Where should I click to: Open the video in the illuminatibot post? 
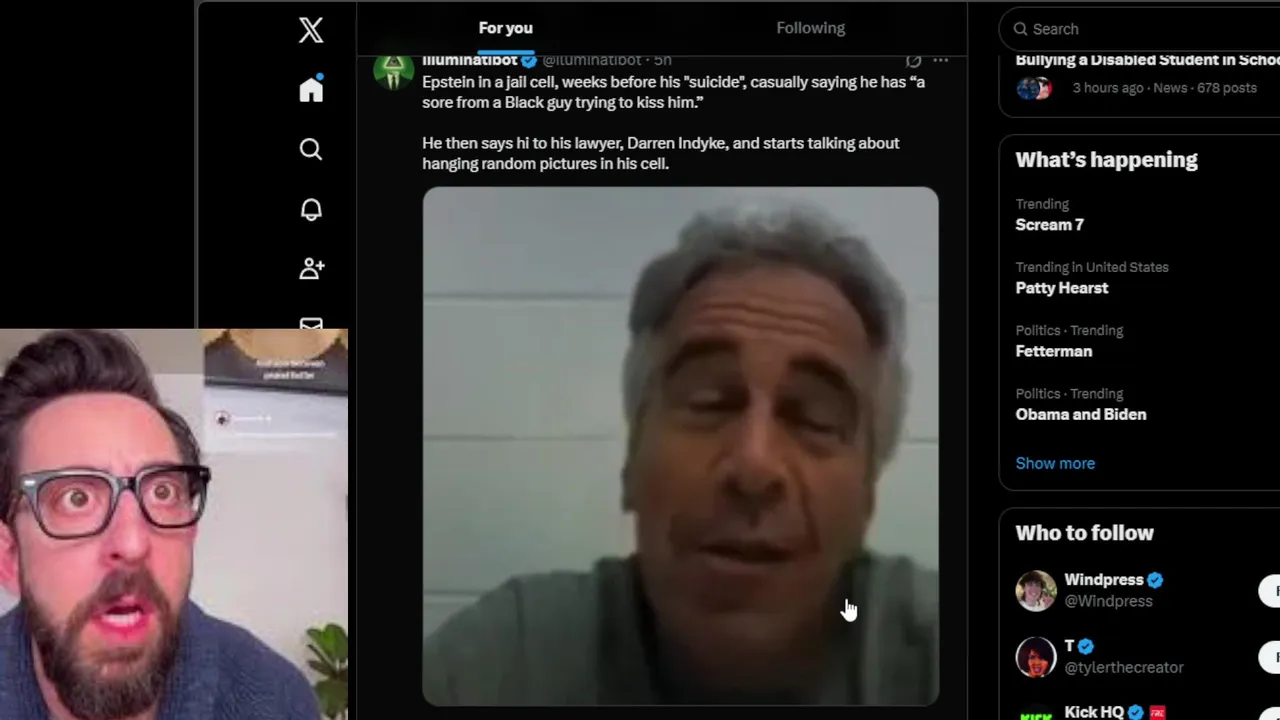click(x=680, y=446)
